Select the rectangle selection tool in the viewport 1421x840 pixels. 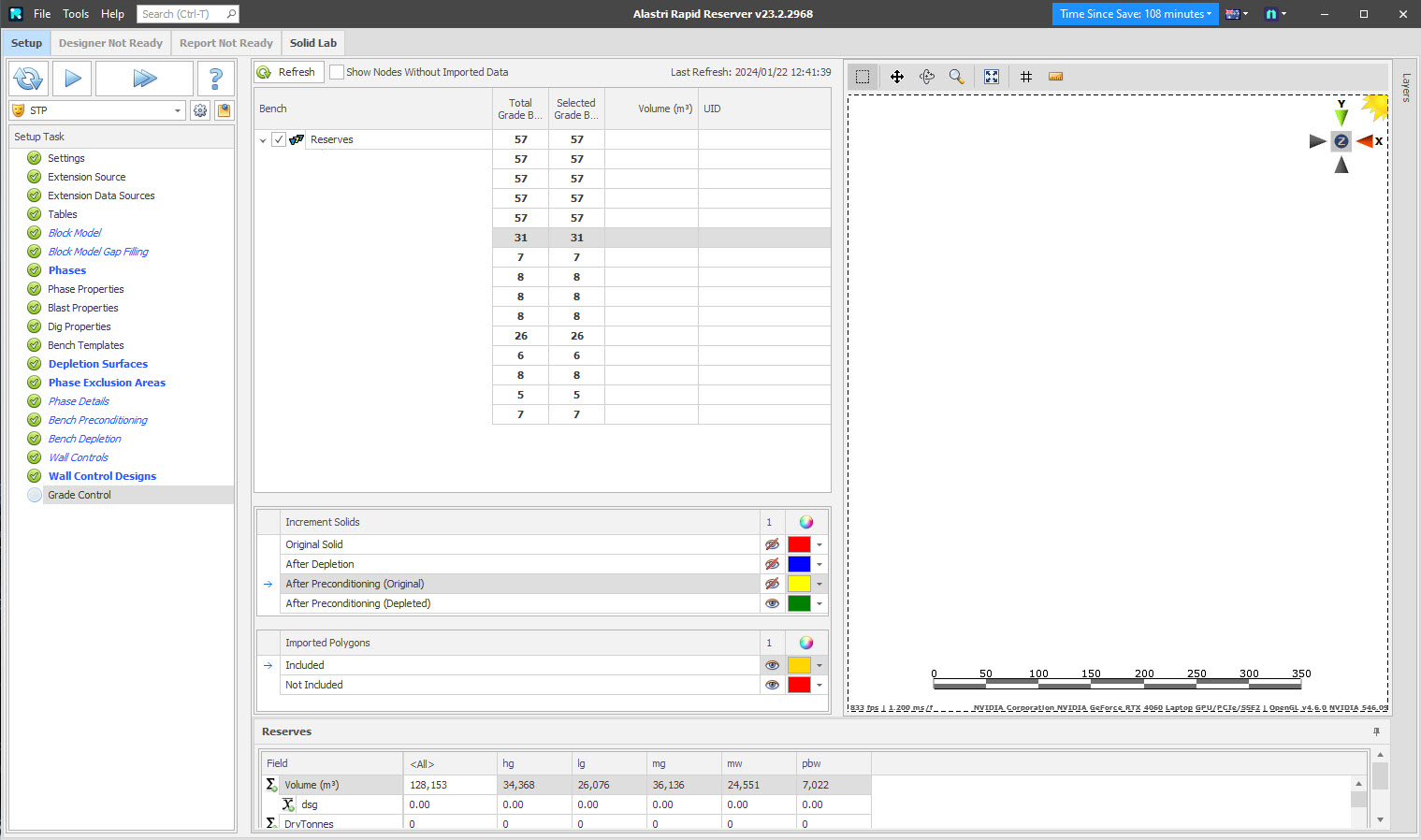pos(863,77)
